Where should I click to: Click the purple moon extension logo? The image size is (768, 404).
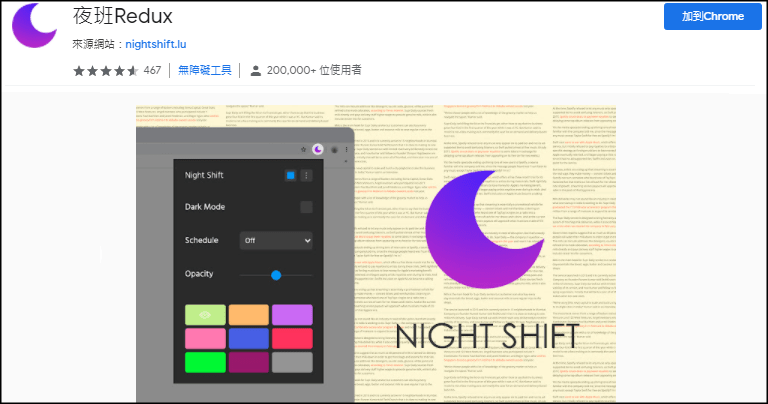34,25
